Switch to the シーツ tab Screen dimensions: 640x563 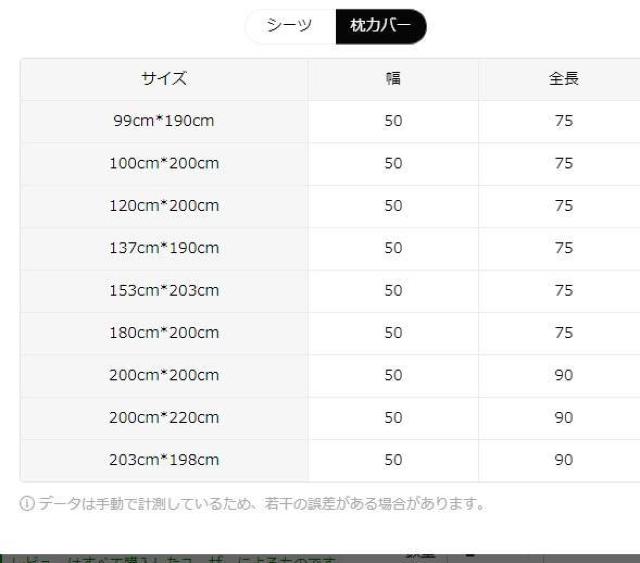click(290, 27)
